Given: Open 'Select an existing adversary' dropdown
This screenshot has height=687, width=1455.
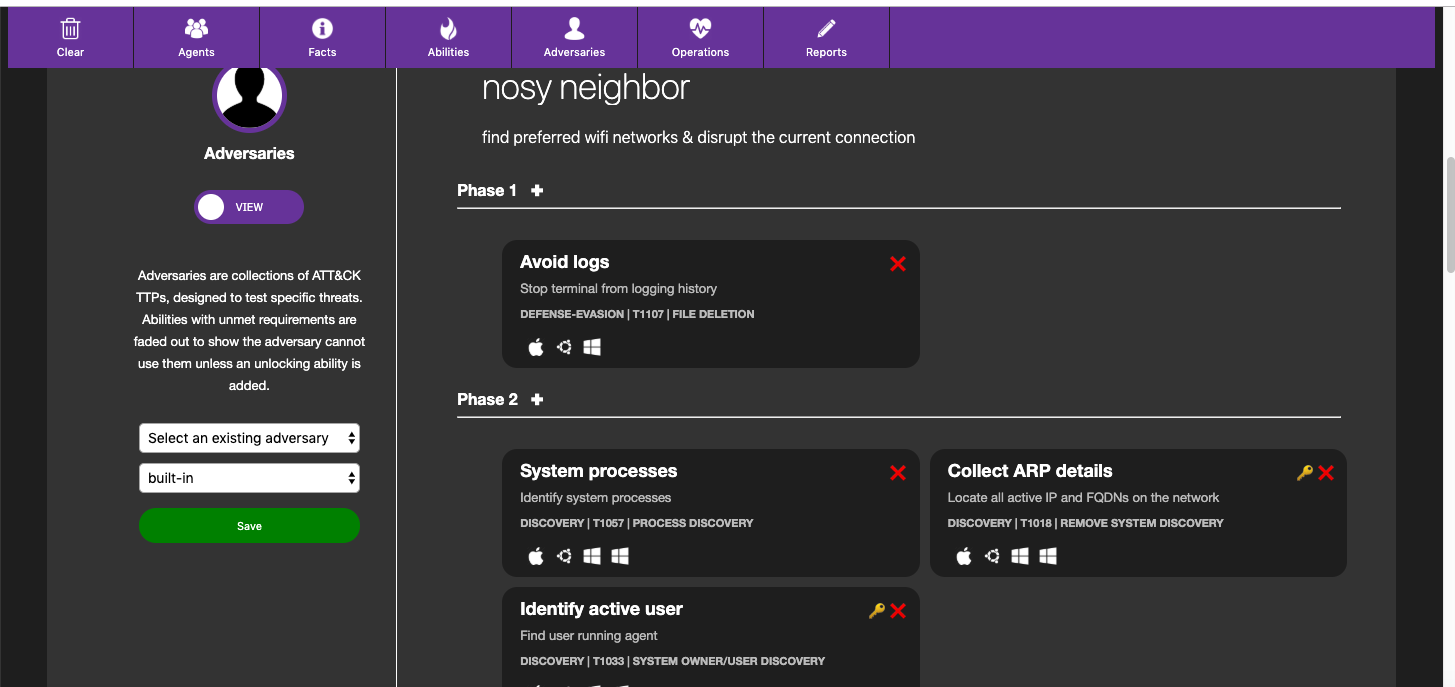Looking at the screenshot, I should (x=249, y=438).
